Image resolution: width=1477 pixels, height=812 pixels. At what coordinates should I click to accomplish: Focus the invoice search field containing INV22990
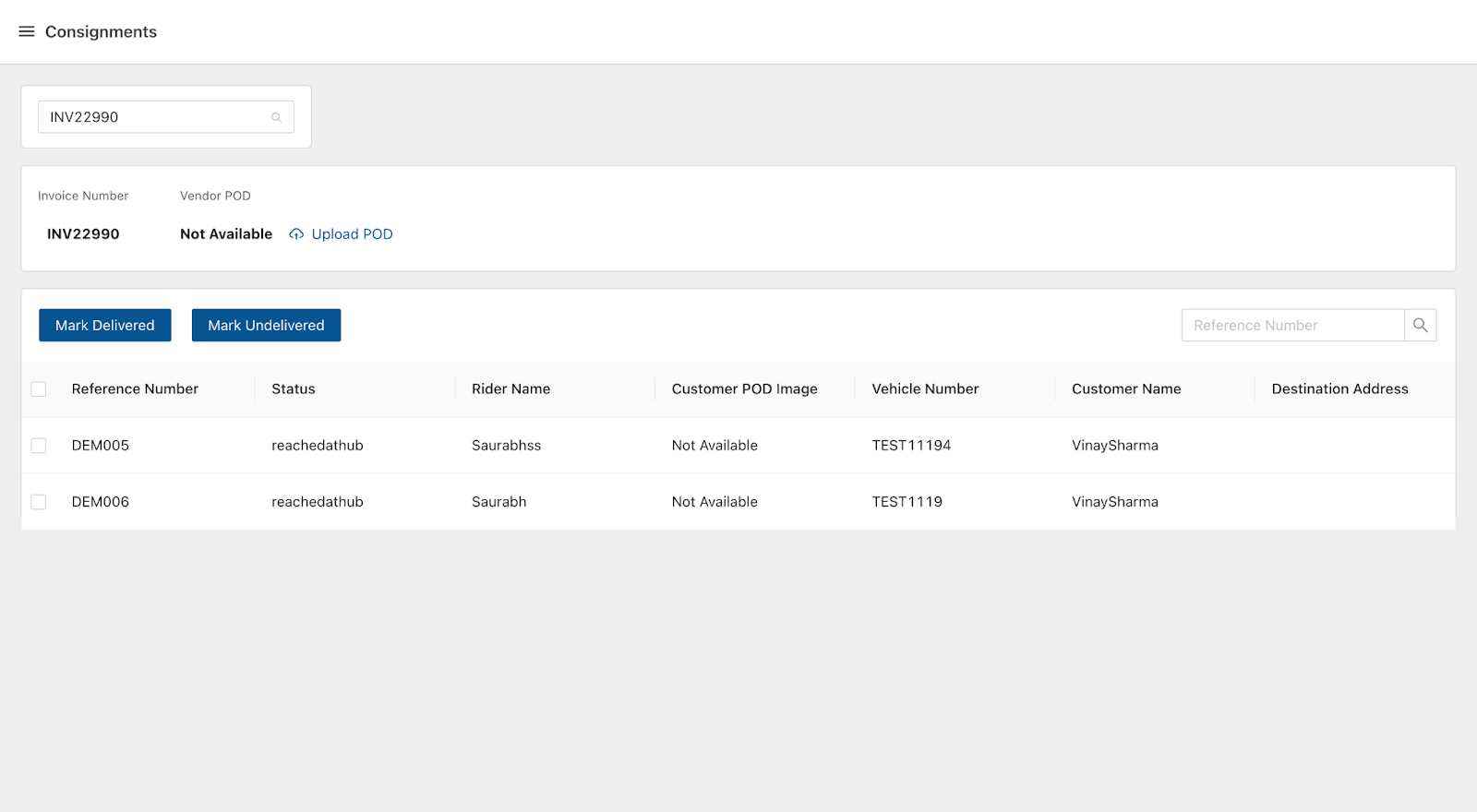tap(152, 117)
